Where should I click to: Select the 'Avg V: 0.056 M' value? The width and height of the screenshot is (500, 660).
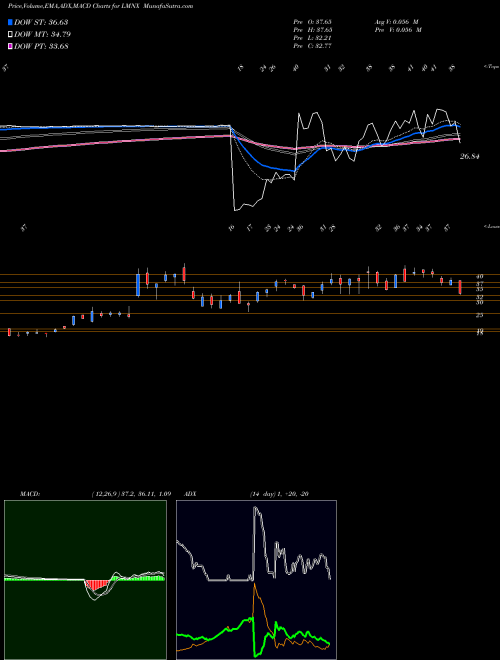[396, 22]
